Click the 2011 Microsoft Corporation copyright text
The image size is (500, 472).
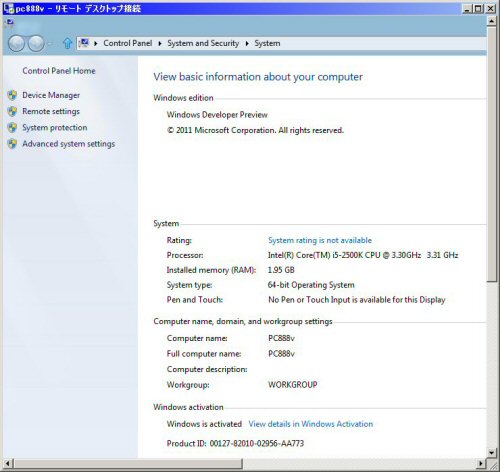[255, 130]
